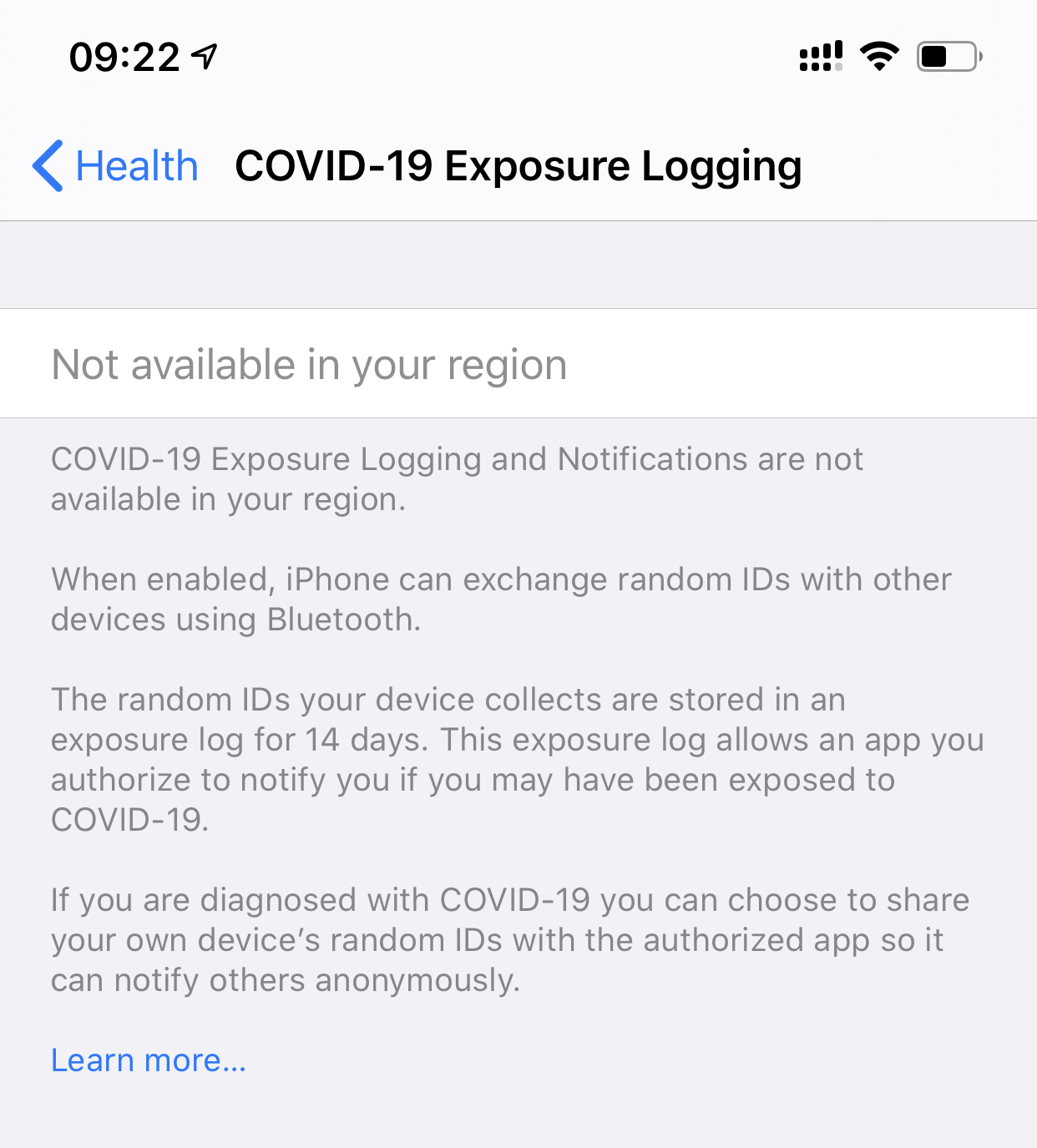Screen dimensions: 1037x1148
Task: Tap the Wi-Fi status icon
Action: [879, 57]
